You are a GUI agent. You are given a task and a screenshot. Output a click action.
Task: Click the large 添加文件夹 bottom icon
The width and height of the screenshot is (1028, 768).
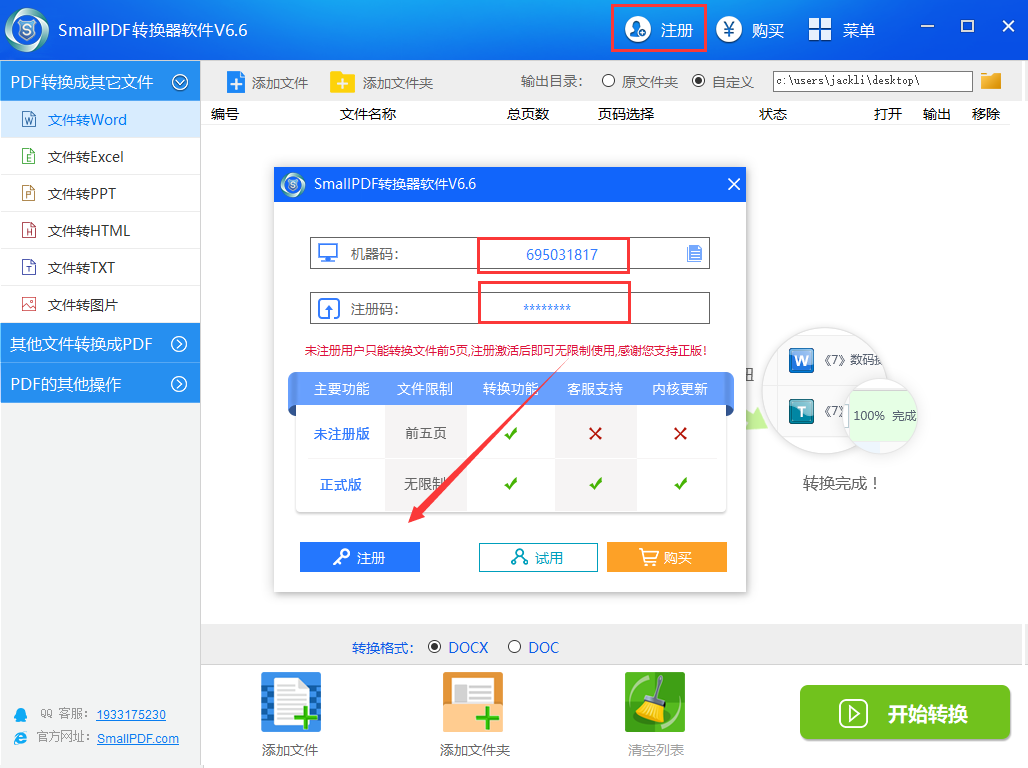473,702
